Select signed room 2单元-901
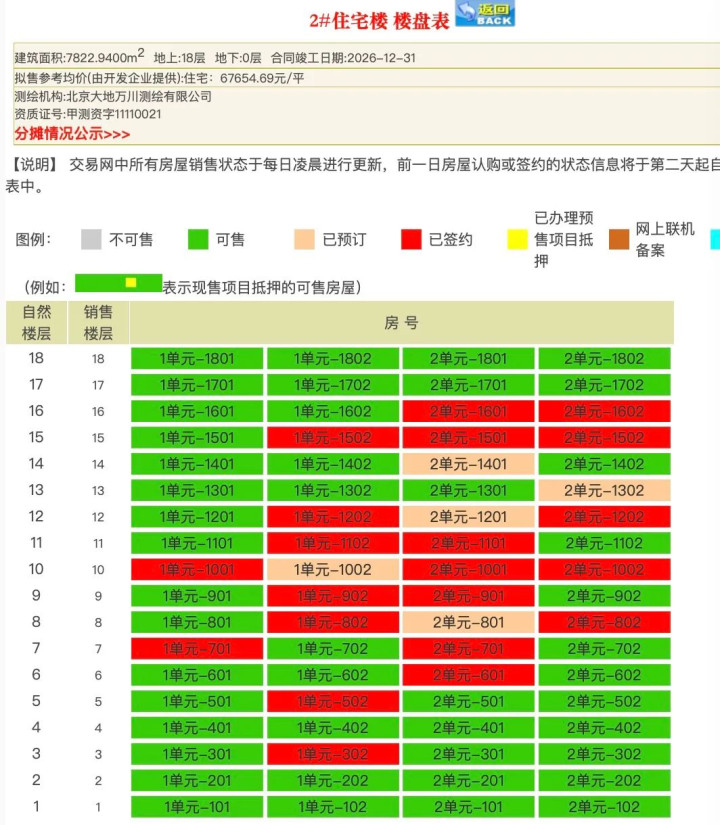This screenshot has width=720, height=825. point(468,596)
